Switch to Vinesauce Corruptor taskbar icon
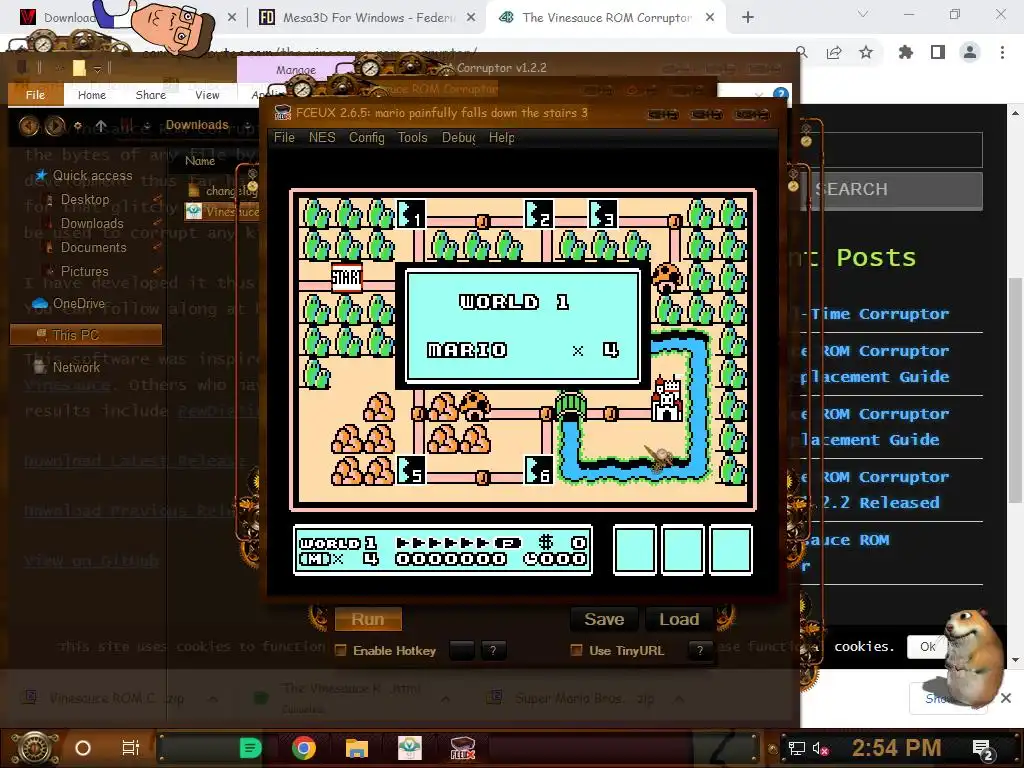The height and width of the screenshot is (768, 1024). tap(409, 748)
